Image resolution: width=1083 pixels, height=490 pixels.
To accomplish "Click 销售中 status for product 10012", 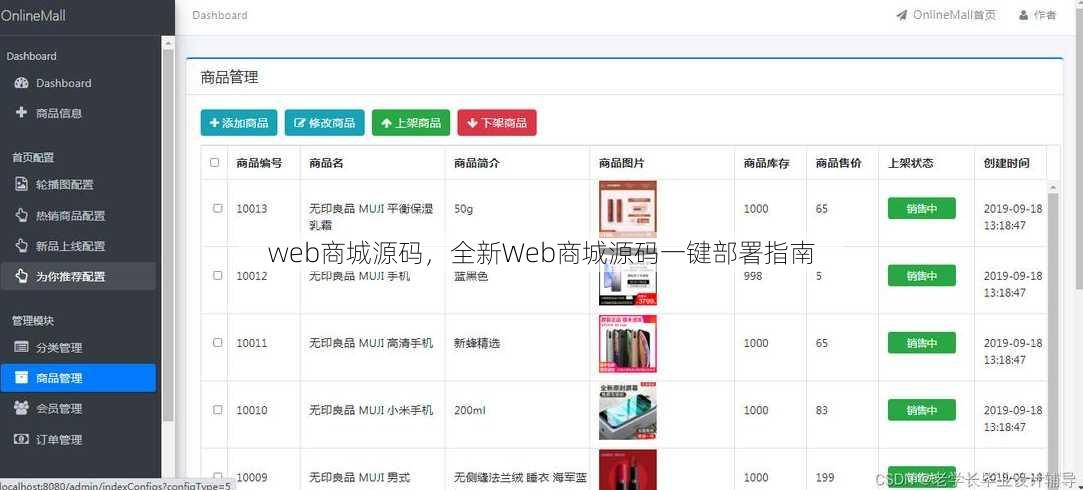I will [921, 275].
